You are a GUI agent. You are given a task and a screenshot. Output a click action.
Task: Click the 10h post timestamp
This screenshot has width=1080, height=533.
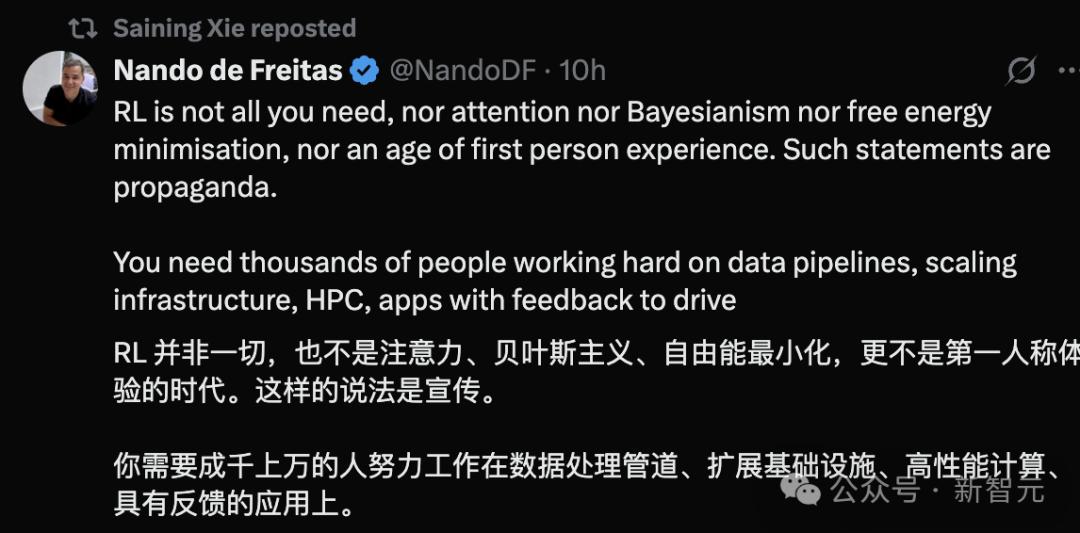click(583, 70)
